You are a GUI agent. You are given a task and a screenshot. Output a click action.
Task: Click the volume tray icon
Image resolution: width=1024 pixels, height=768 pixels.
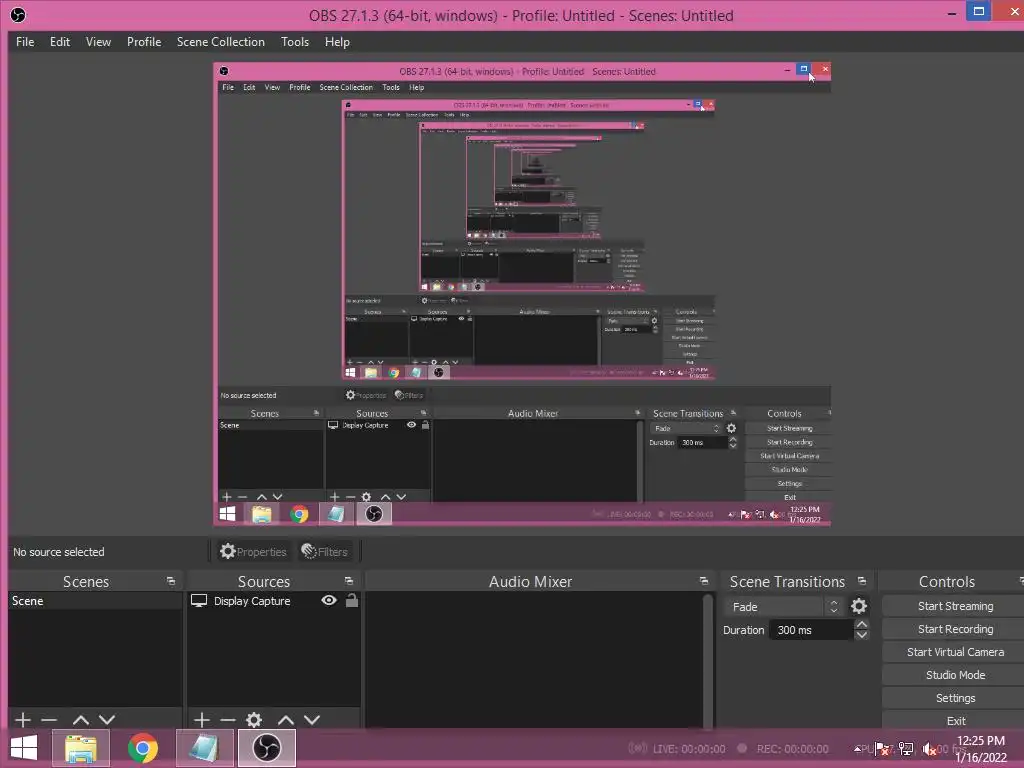(929, 749)
